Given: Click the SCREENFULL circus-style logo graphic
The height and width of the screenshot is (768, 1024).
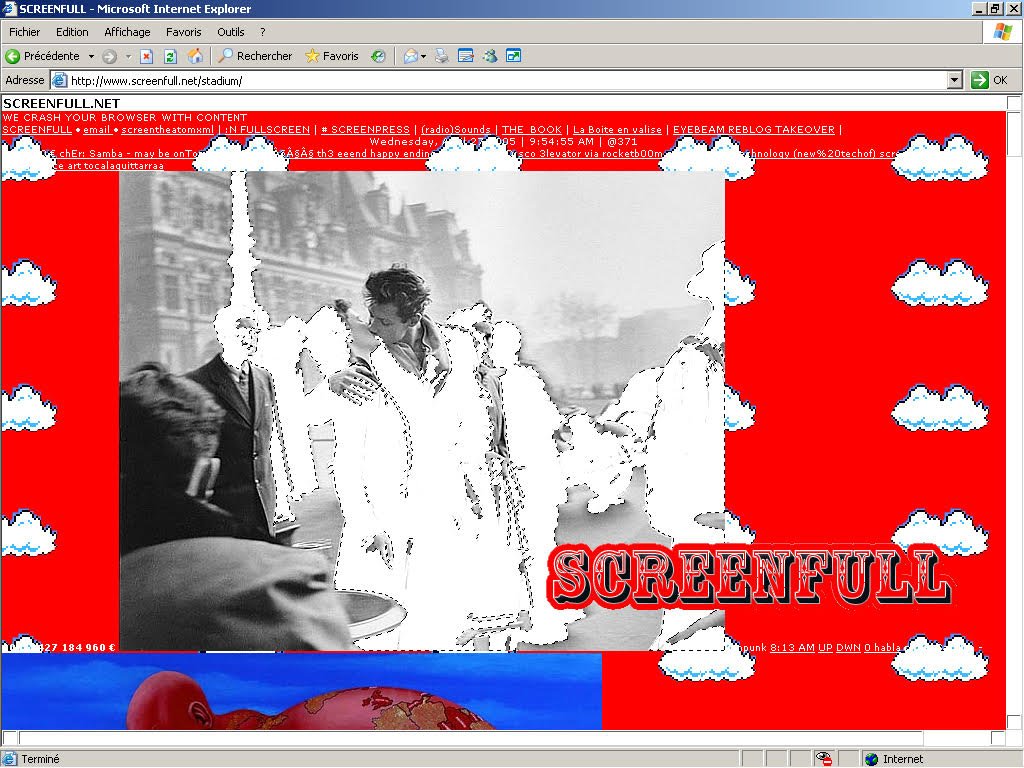Looking at the screenshot, I should [x=750, y=575].
